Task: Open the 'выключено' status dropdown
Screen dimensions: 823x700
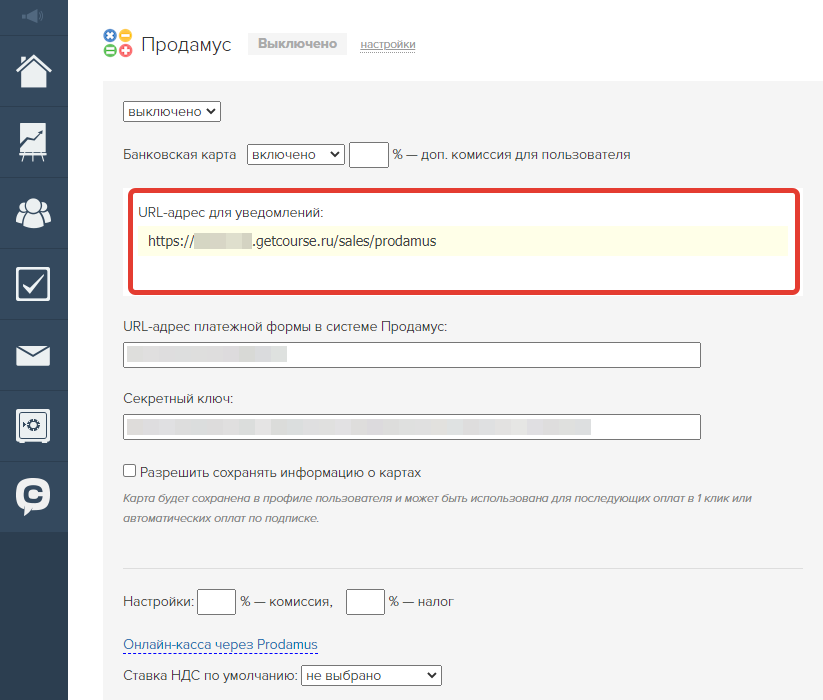Action: click(172, 111)
